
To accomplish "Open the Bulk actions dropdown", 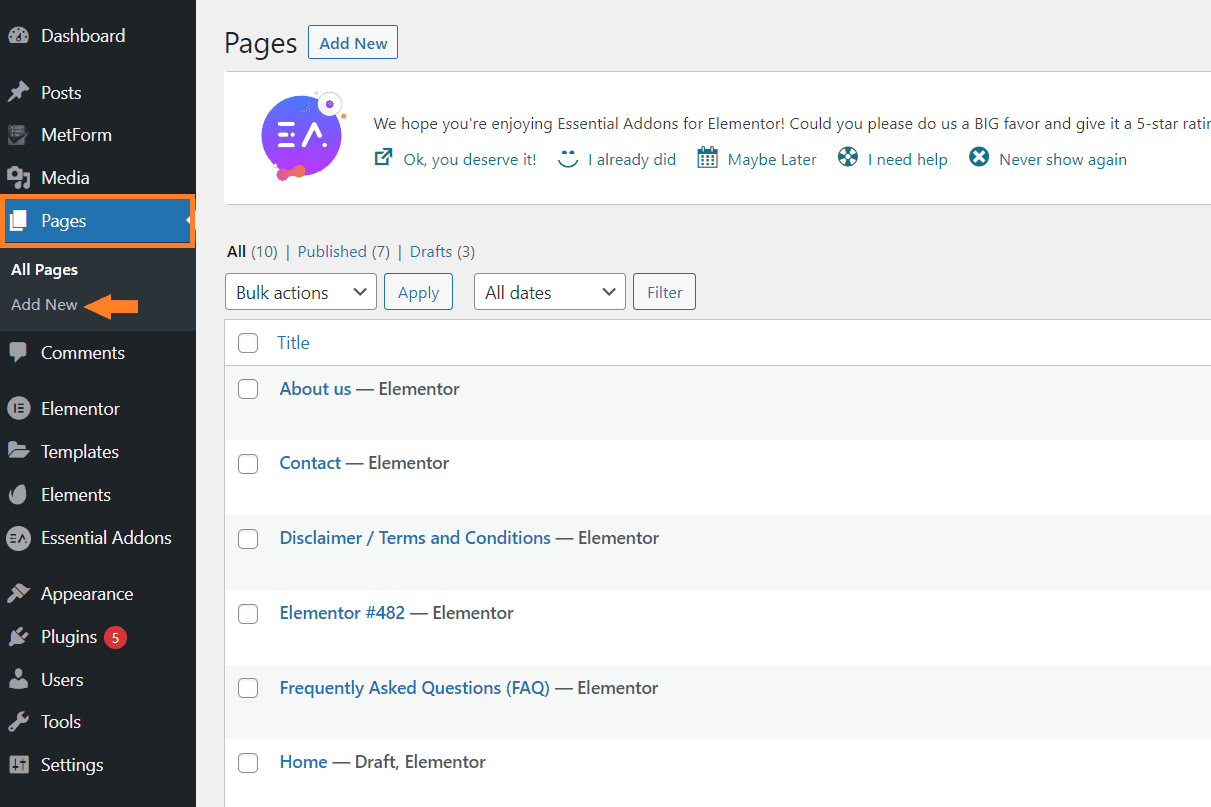I will point(300,291).
